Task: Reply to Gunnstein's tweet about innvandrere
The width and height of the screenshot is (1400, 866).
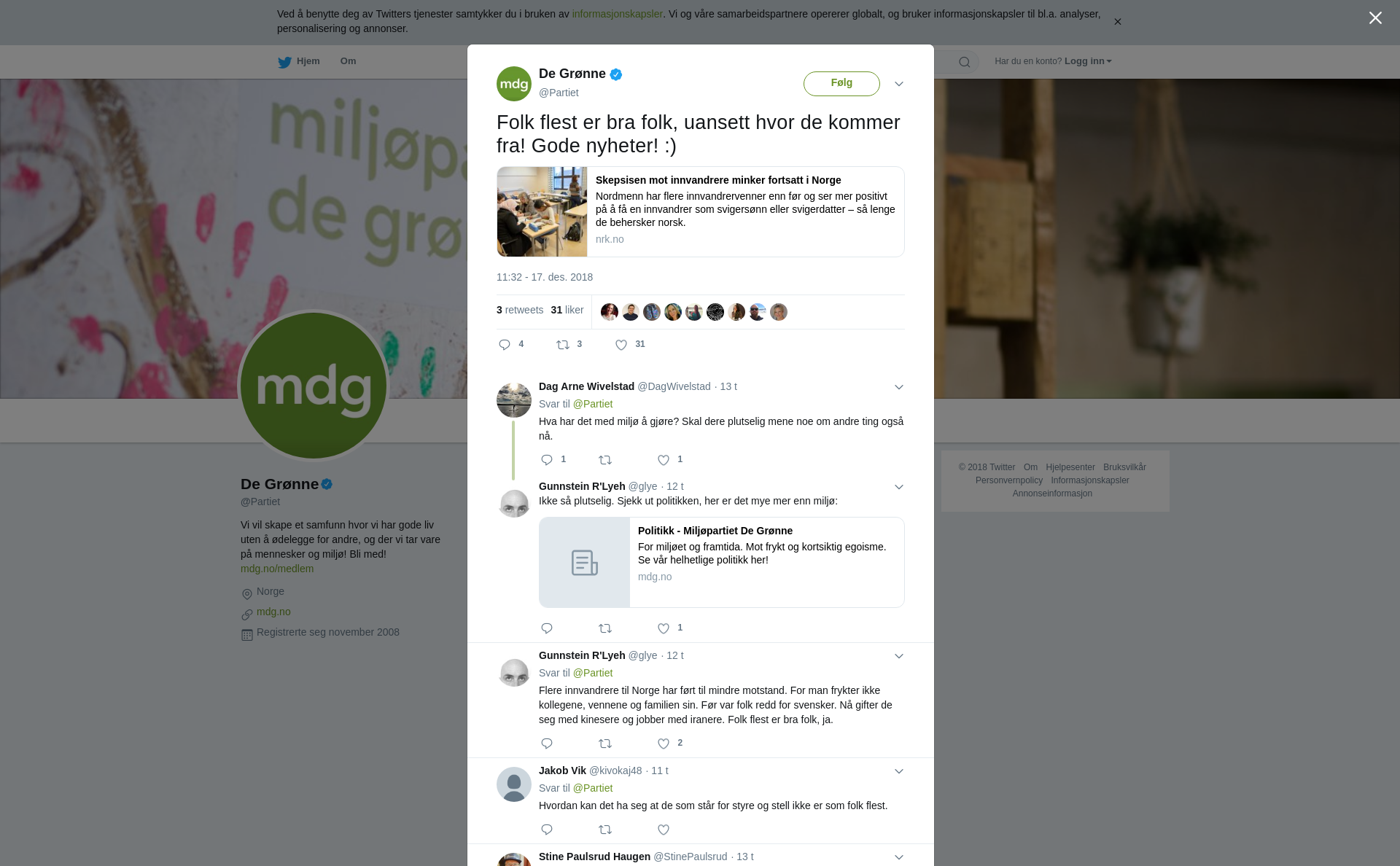Action: 547,744
